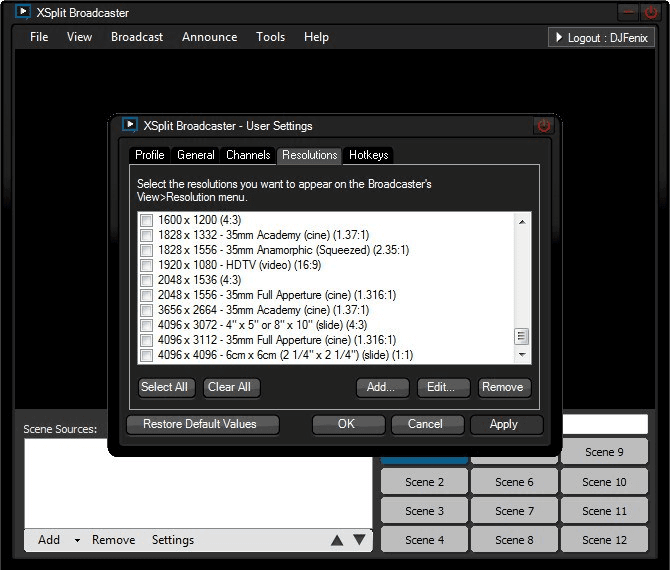Click the Clear All button
The width and height of the screenshot is (670, 570).
pos(231,388)
